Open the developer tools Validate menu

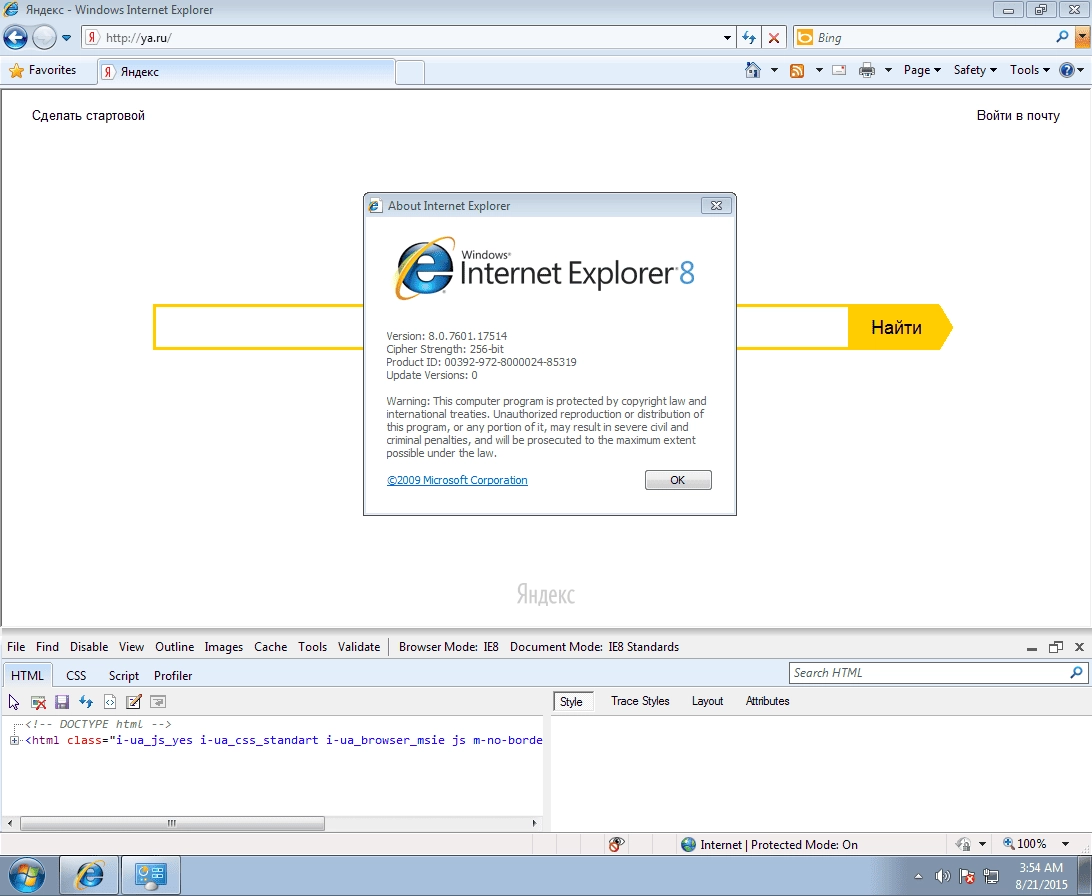(x=359, y=647)
